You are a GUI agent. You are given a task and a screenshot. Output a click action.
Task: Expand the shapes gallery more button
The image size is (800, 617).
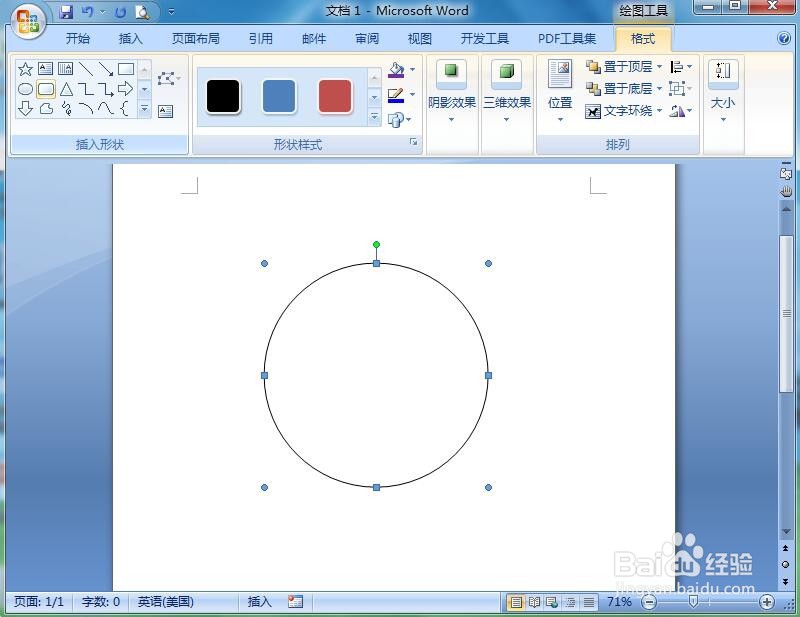[x=144, y=109]
